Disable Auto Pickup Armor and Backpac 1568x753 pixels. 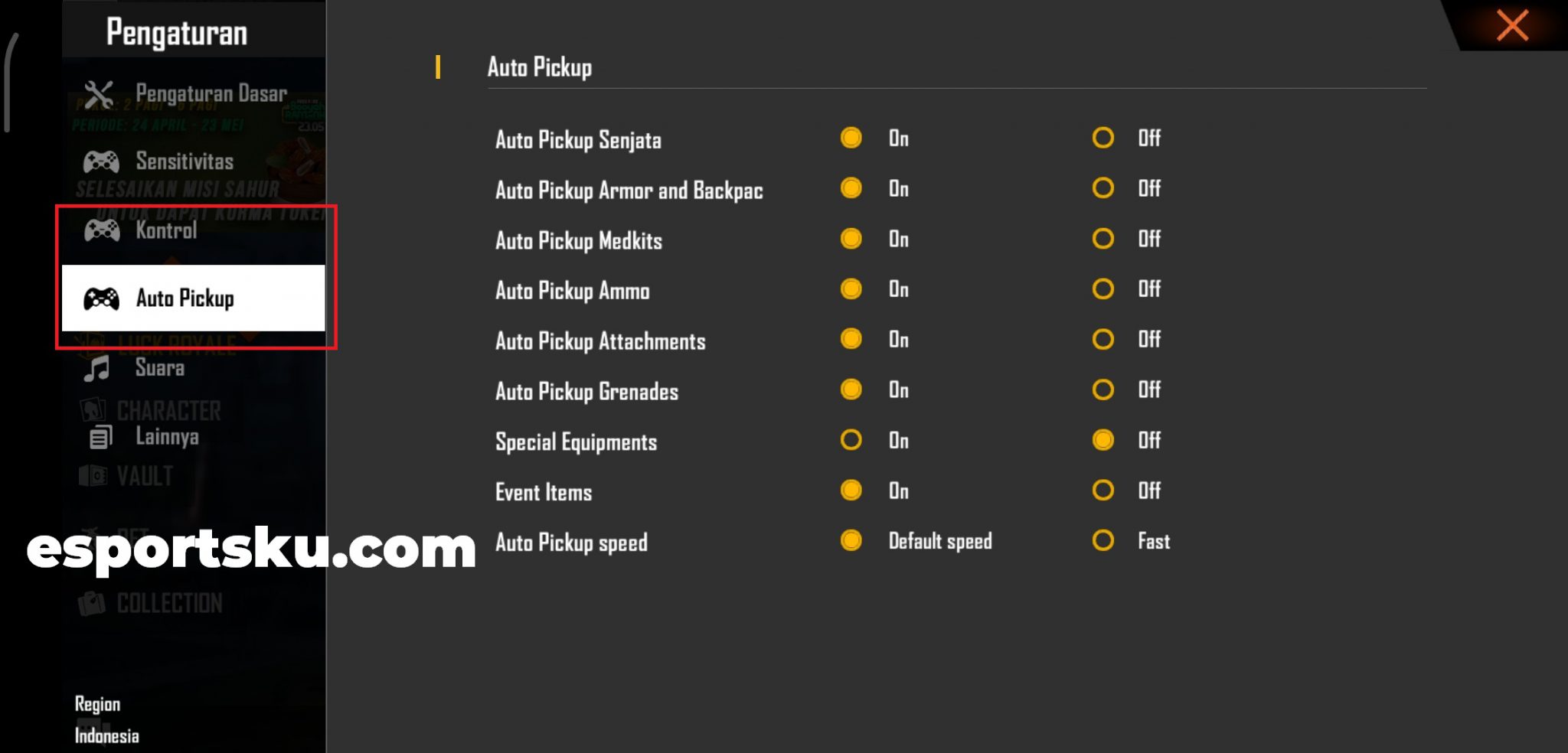pyautogui.click(x=1102, y=188)
